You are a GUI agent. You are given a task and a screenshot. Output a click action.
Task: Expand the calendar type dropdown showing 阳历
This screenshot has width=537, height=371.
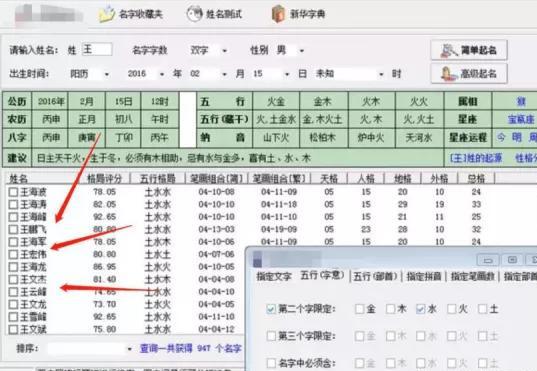pyautogui.click(x=107, y=74)
